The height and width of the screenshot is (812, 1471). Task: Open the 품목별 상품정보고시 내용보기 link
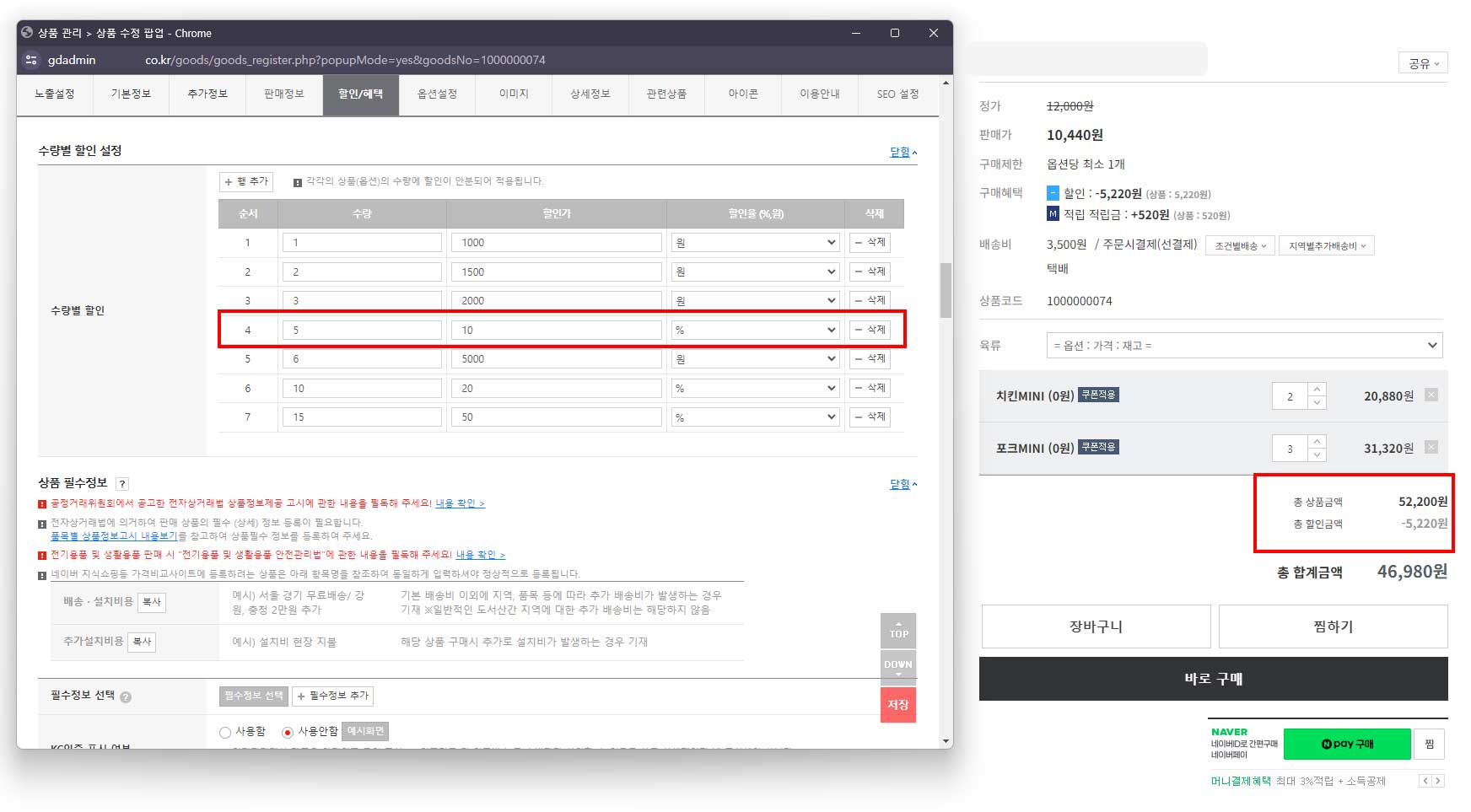(114, 536)
